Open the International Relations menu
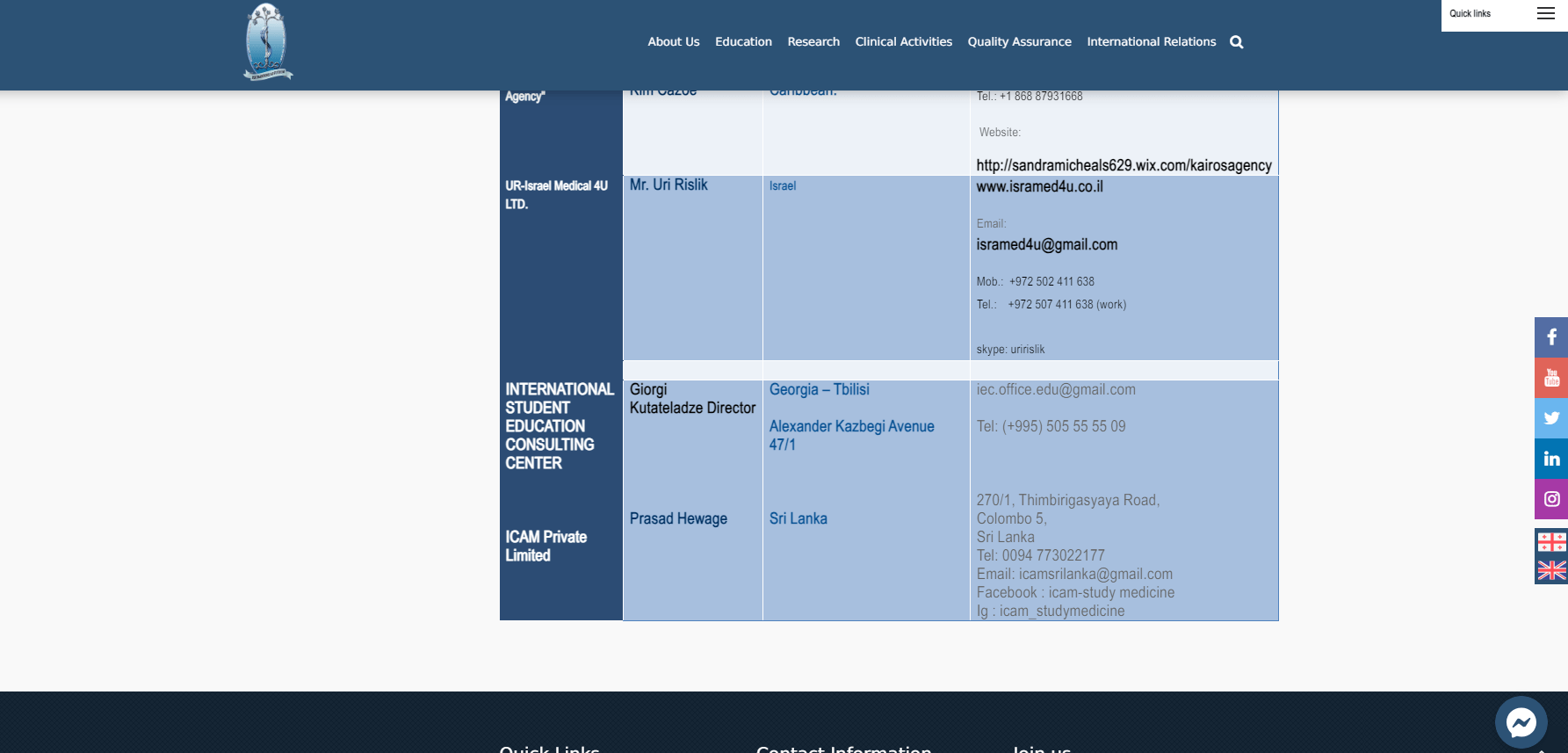Viewport: 1568px width, 753px height. pyautogui.click(x=1152, y=41)
